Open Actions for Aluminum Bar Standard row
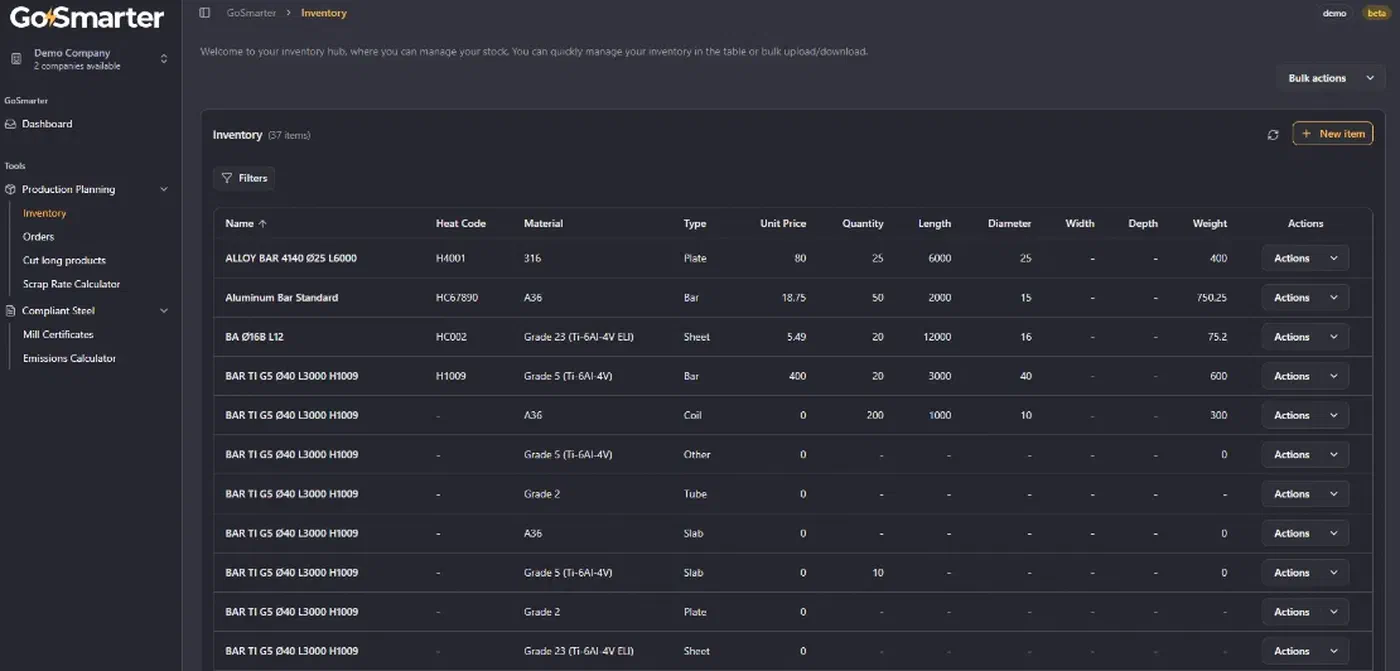Viewport: 1400px width, 671px height. pyautogui.click(x=1305, y=298)
